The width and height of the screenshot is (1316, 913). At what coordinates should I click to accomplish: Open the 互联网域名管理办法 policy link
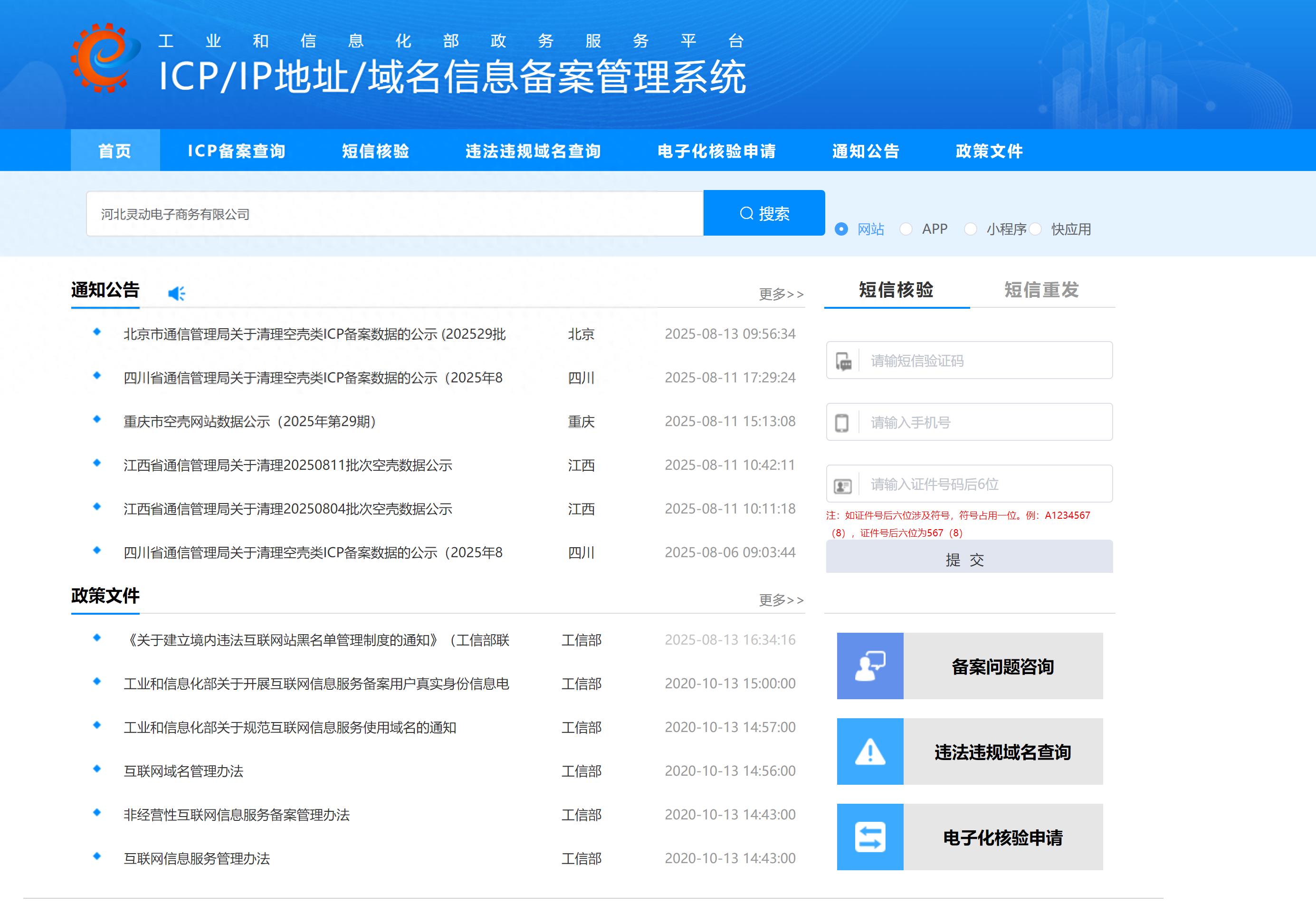pos(184,771)
